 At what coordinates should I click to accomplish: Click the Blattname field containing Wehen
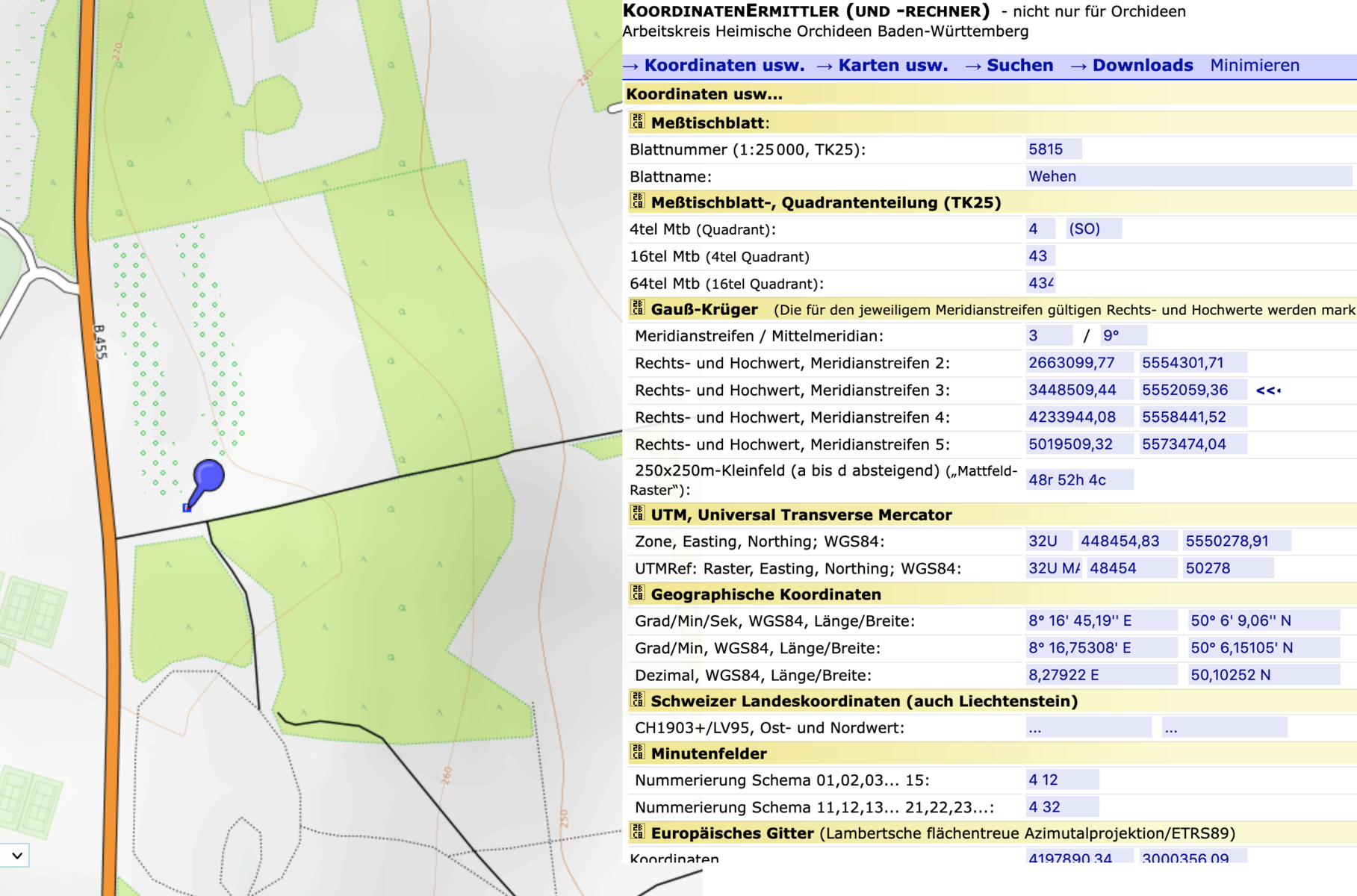pos(1187,176)
